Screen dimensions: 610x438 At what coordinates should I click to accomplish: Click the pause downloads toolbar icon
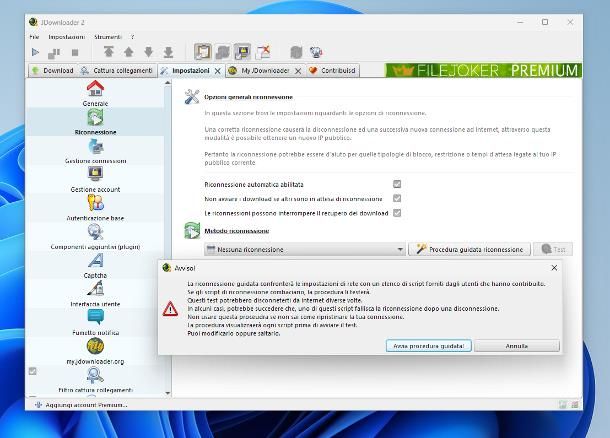54,53
